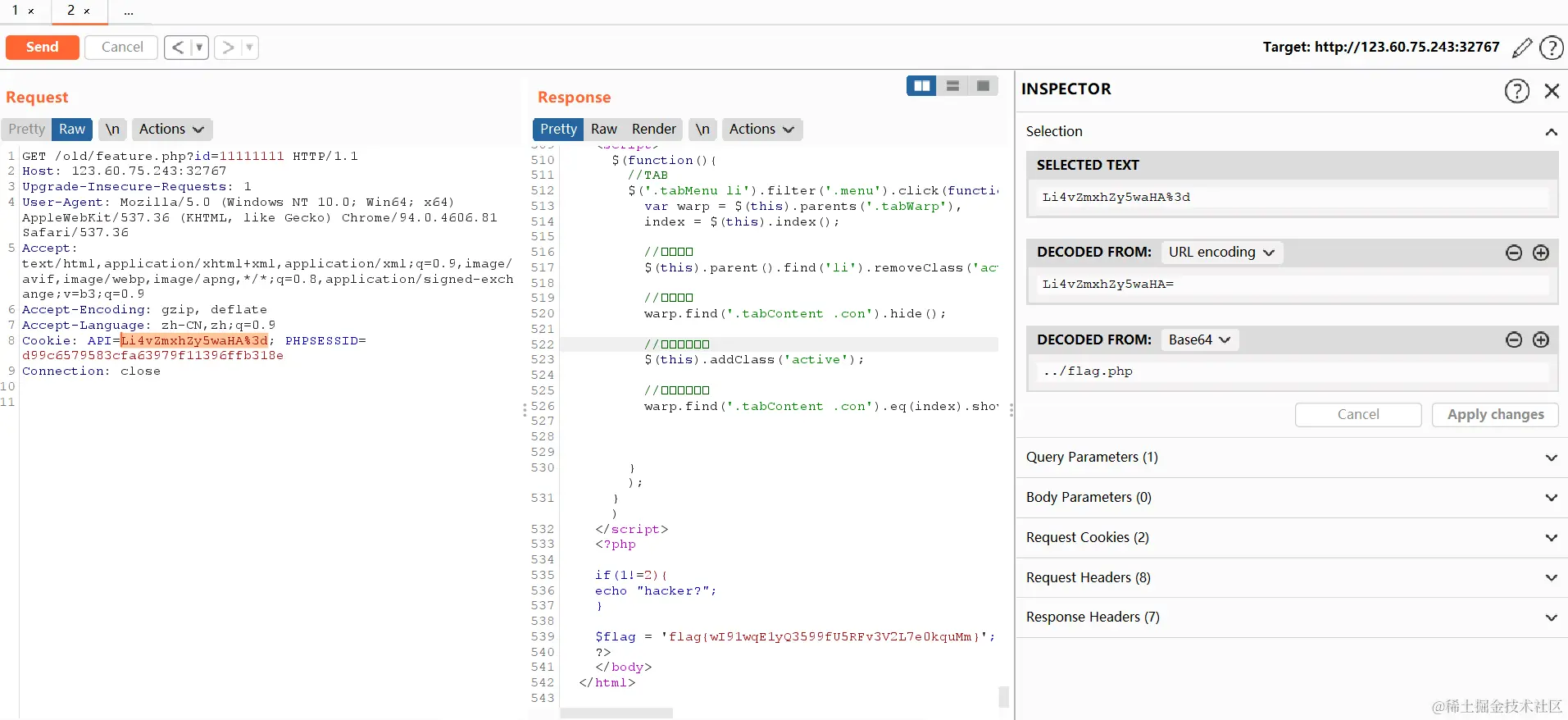Viewport: 1568px width, 720px height.
Task: Remove the URL encoding decode step
Action: [x=1514, y=253]
